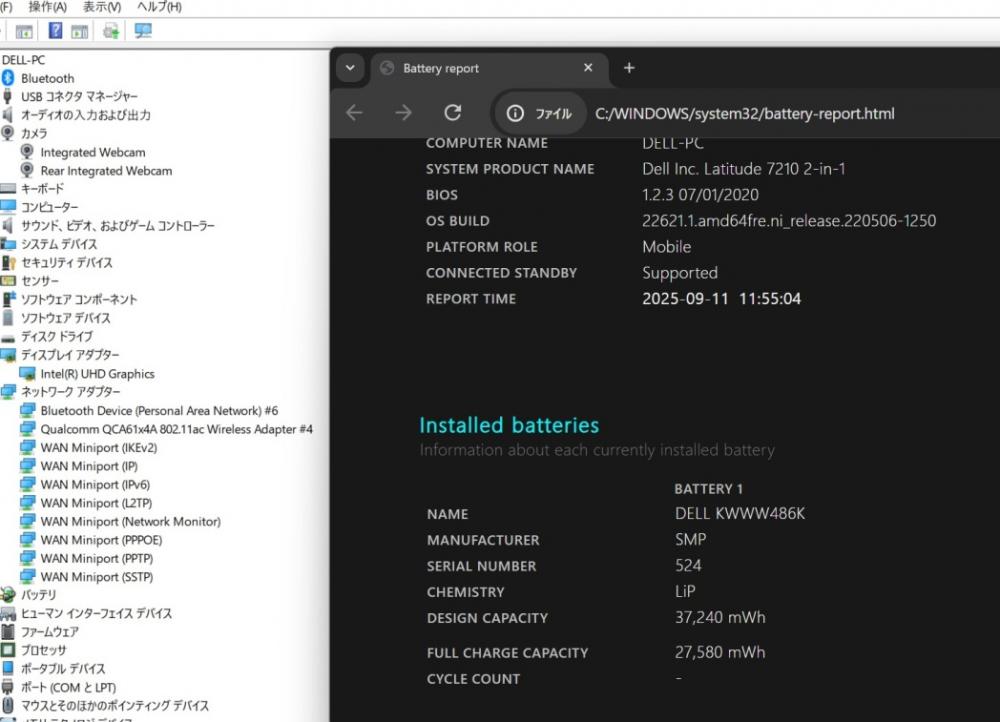1000x722 pixels.
Task: Click the オーディオの入力および出力 speaker icon
Action: [x=8, y=115]
